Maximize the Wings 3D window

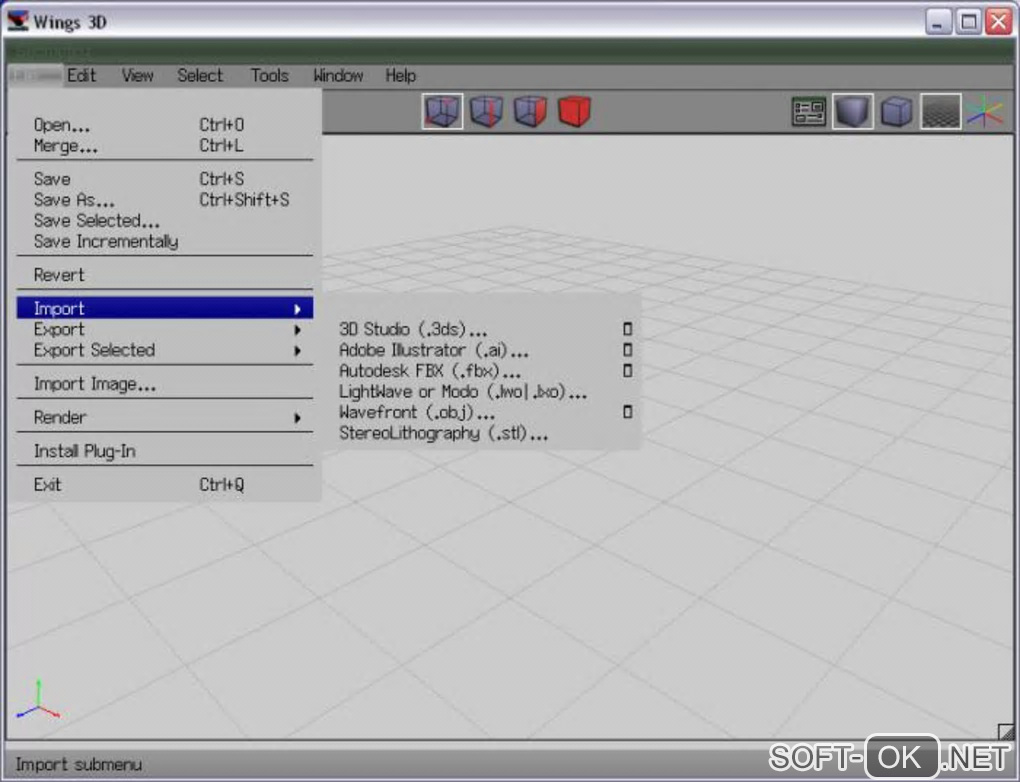pyautogui.click(x=969, y=22)
